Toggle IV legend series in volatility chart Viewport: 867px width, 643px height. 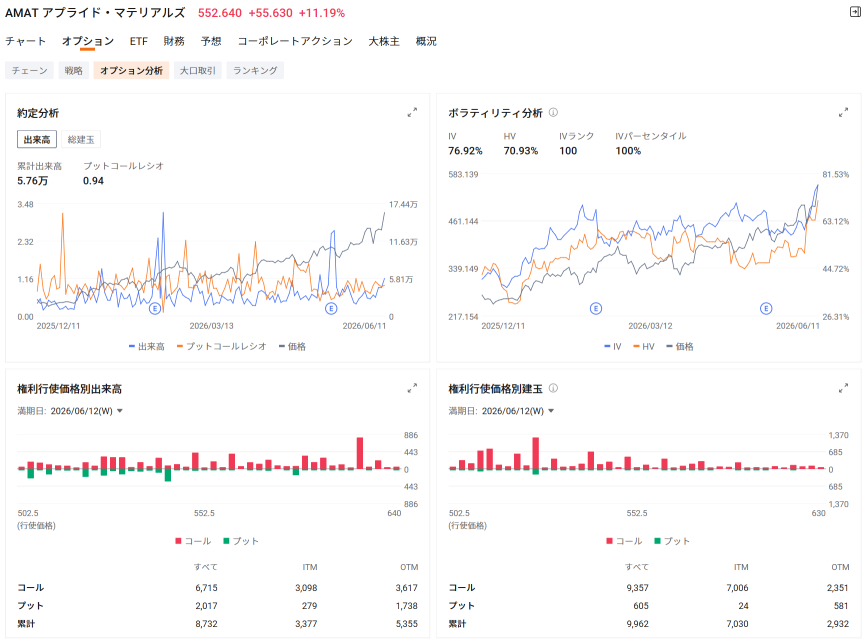pyautogui.click(x=613, y=347)
